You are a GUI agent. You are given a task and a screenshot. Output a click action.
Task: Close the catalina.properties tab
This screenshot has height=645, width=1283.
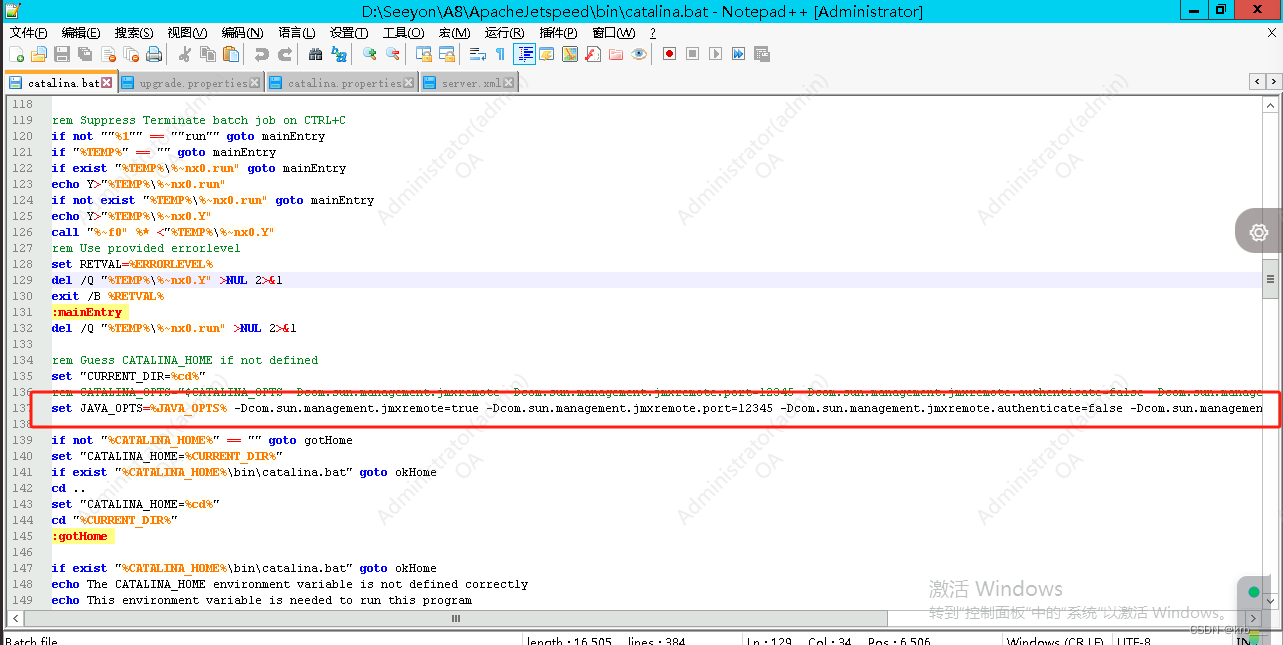pos(408,83)
